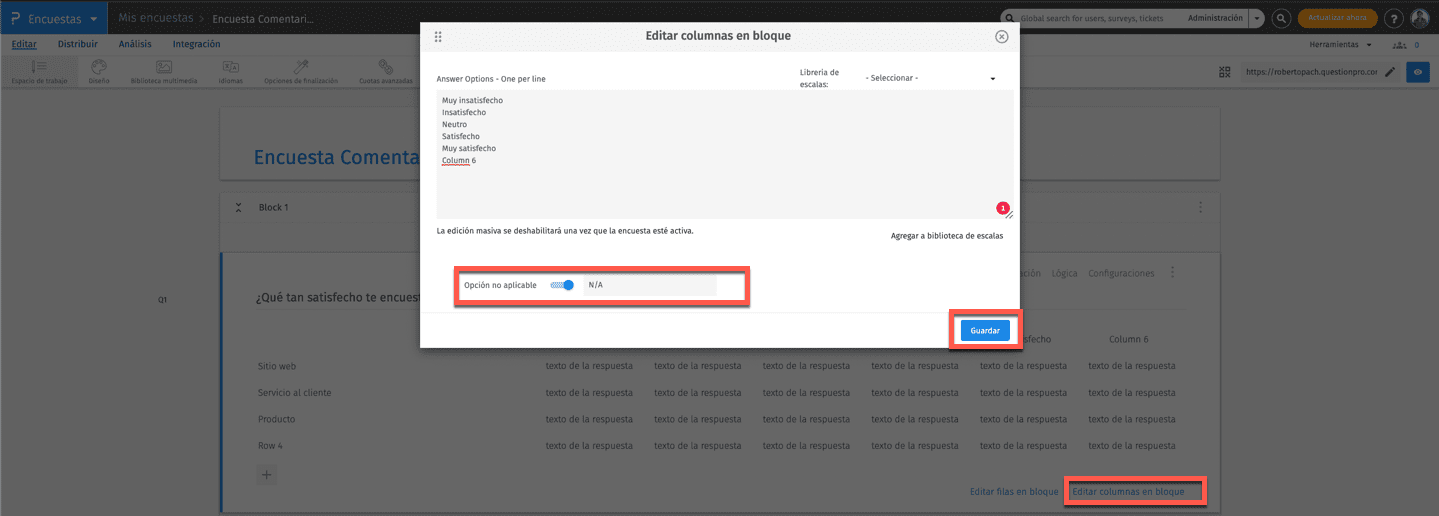This screenshot has width=1439, height=516.
Task: Open the help question mark icon
Action: (x=1394, y=19)
